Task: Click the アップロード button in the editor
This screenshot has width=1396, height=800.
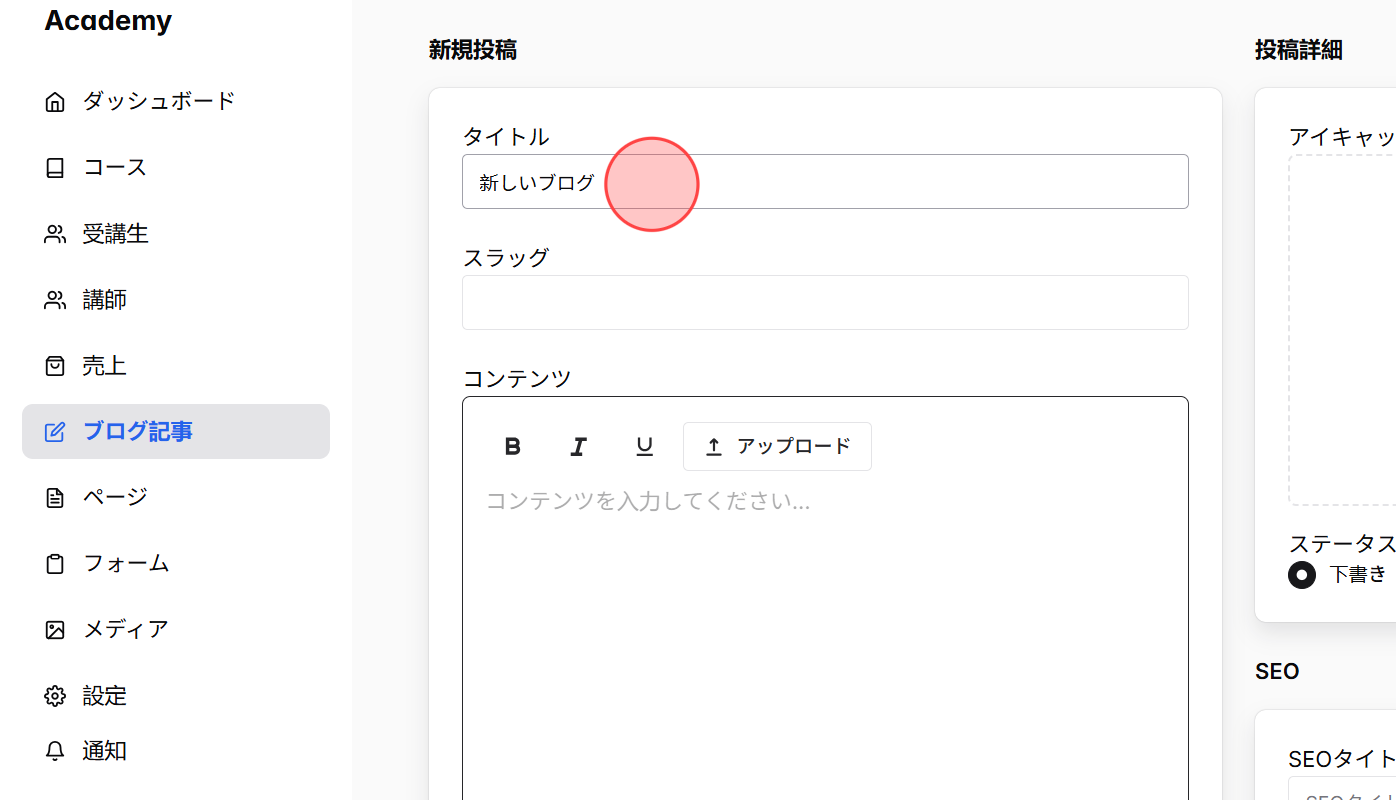Action: point(777,446)
